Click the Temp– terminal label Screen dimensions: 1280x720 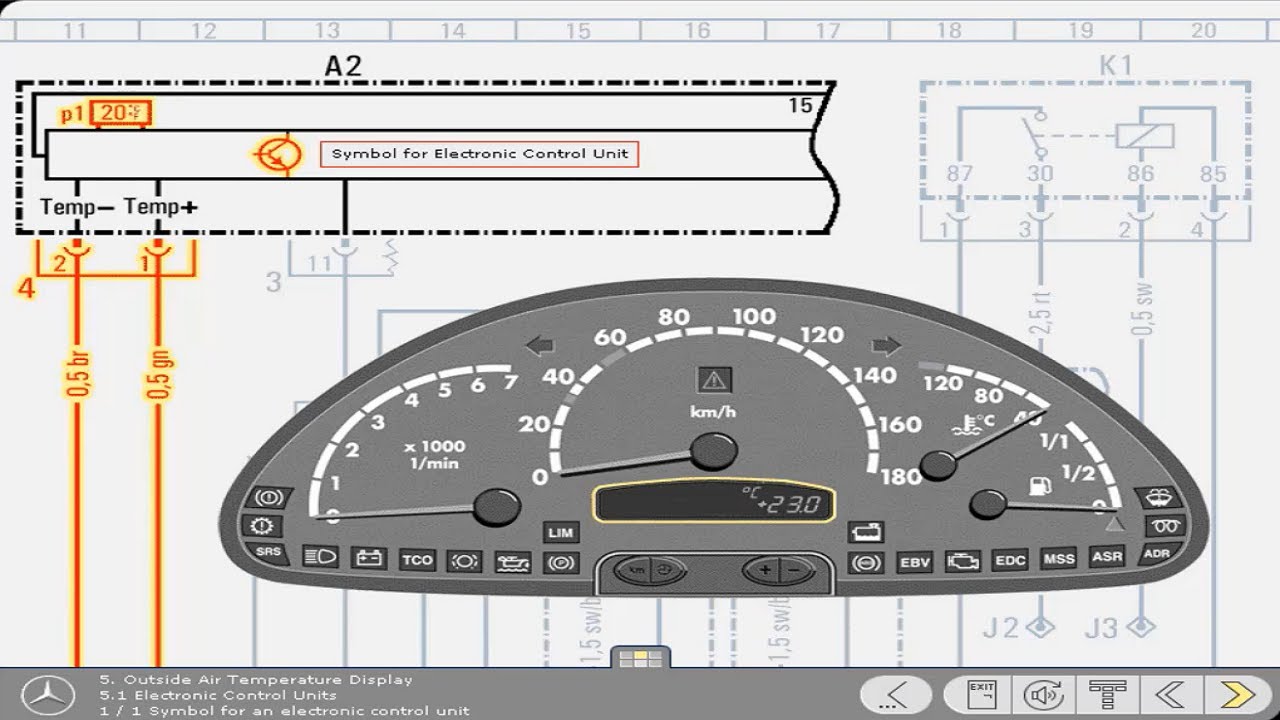pos(76,207)
